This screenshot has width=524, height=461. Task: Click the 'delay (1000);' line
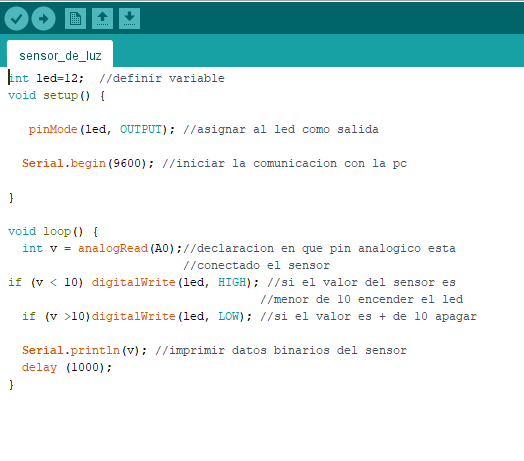click(x=67, y=368)
